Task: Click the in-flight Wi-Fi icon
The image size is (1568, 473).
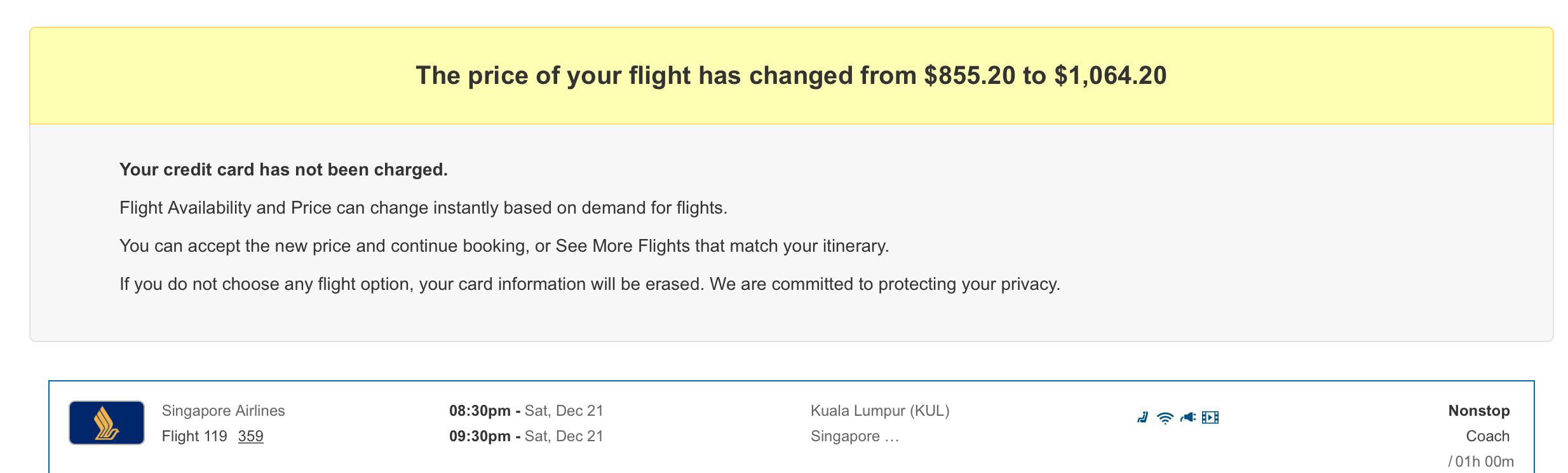Action: pyautogui.click(x=1165, y=418)
